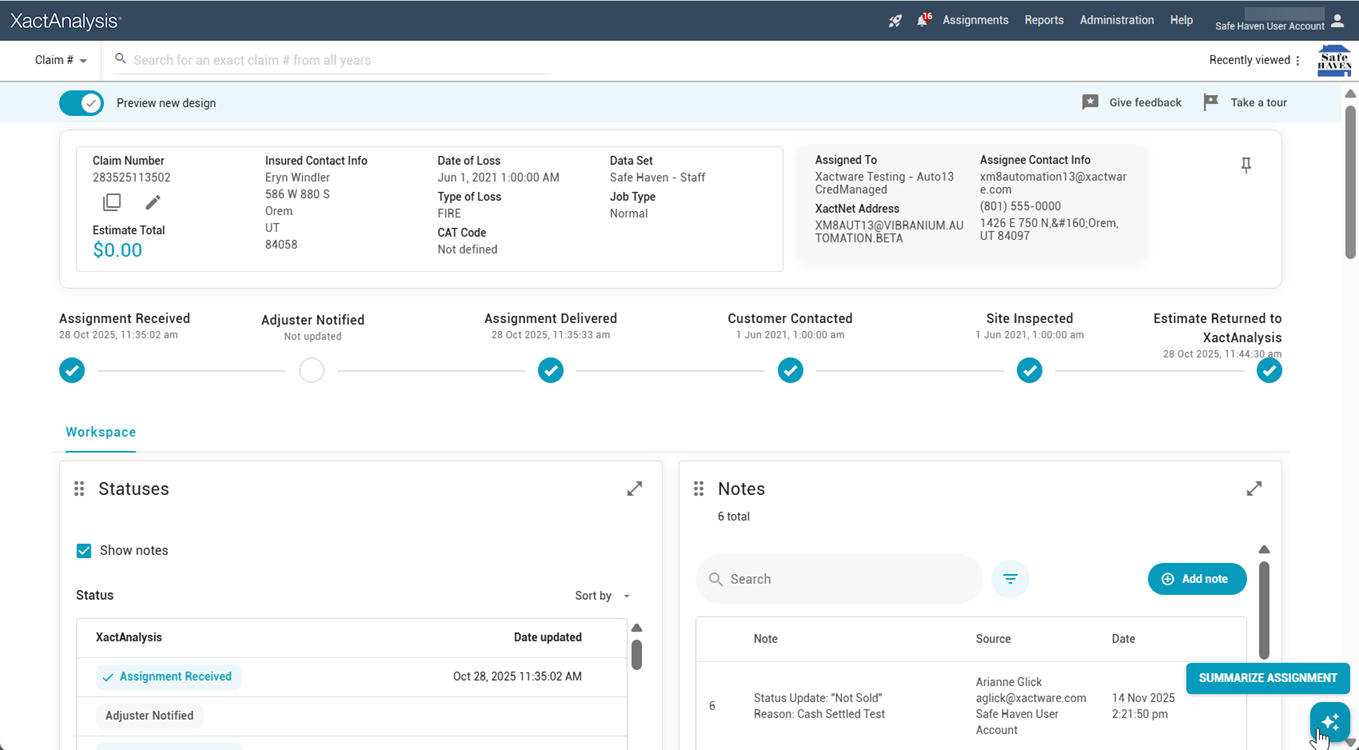1359x750 pixels.
Task: Open the Reports menu
Action: point(1043,20)
